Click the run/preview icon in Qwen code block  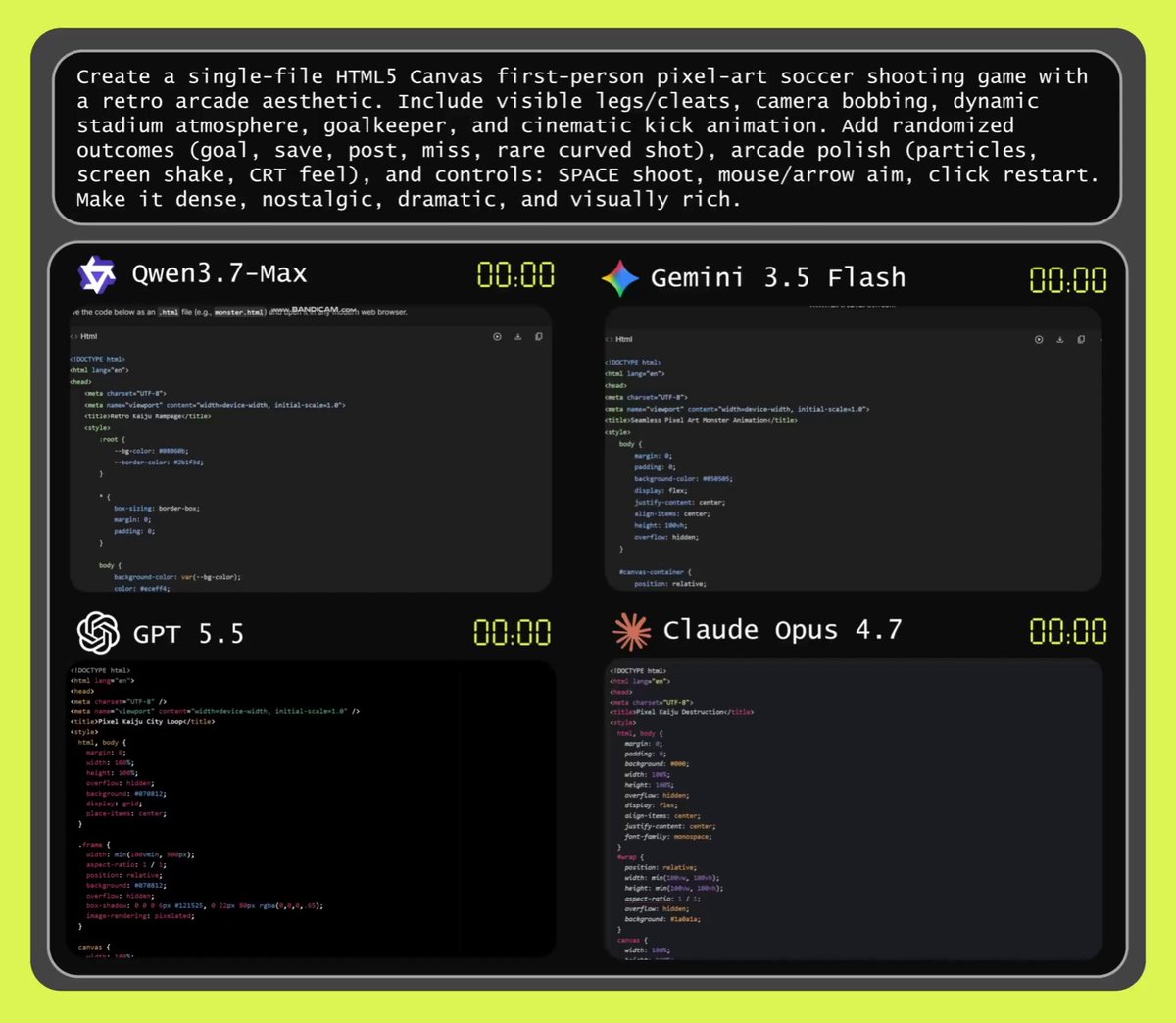click(497, 336)
